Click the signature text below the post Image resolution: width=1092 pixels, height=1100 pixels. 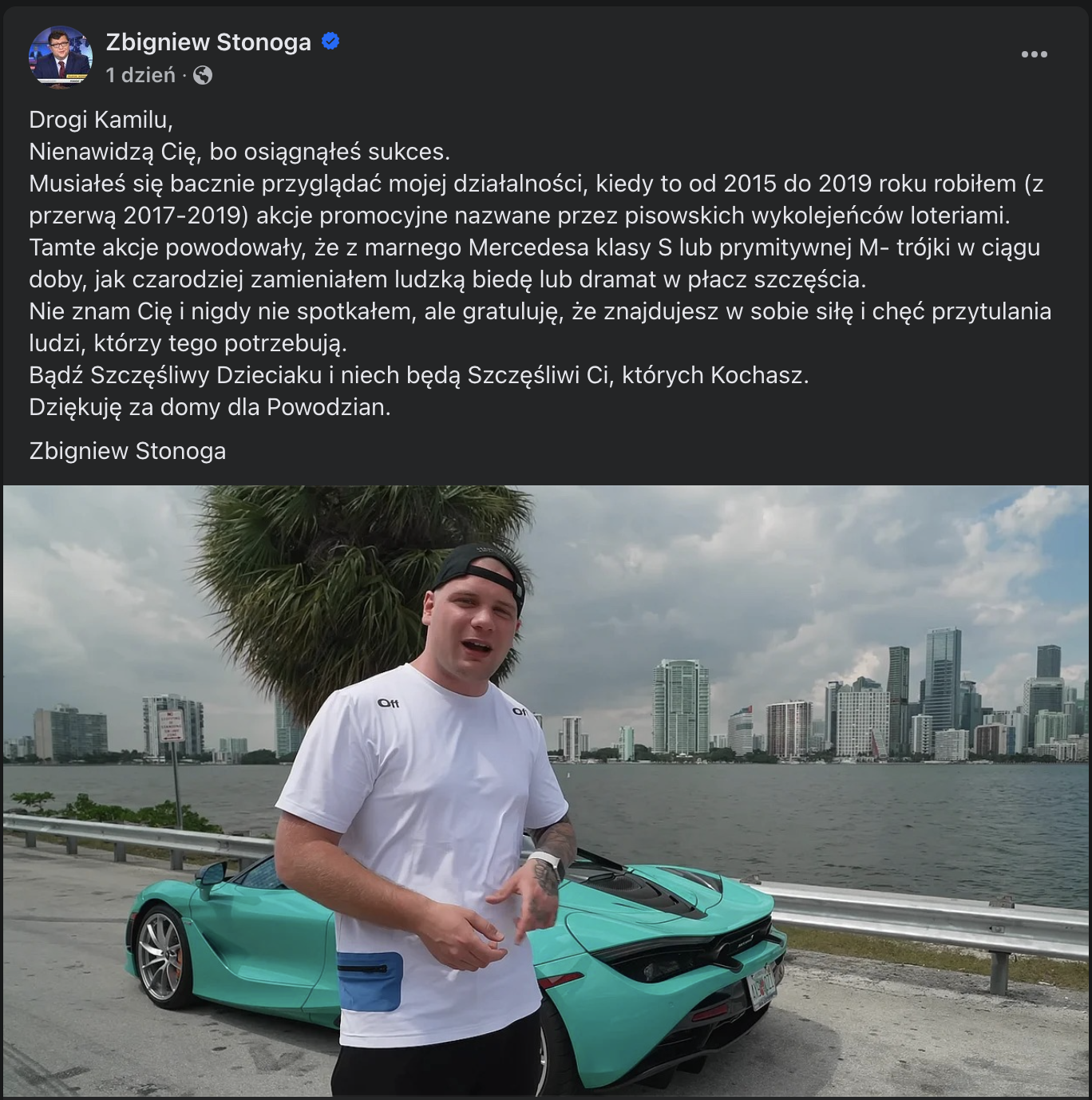click(128, 451)
